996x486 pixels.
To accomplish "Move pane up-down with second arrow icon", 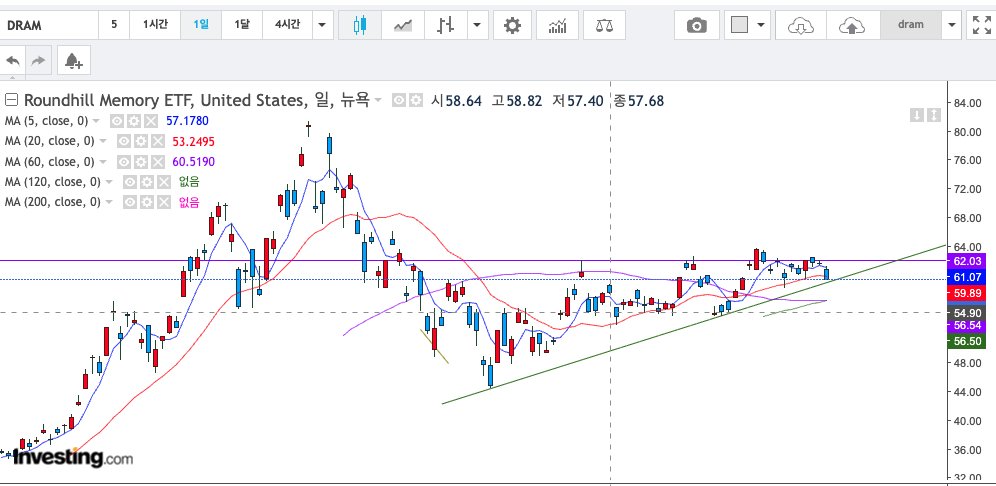I will click(933, 115).
